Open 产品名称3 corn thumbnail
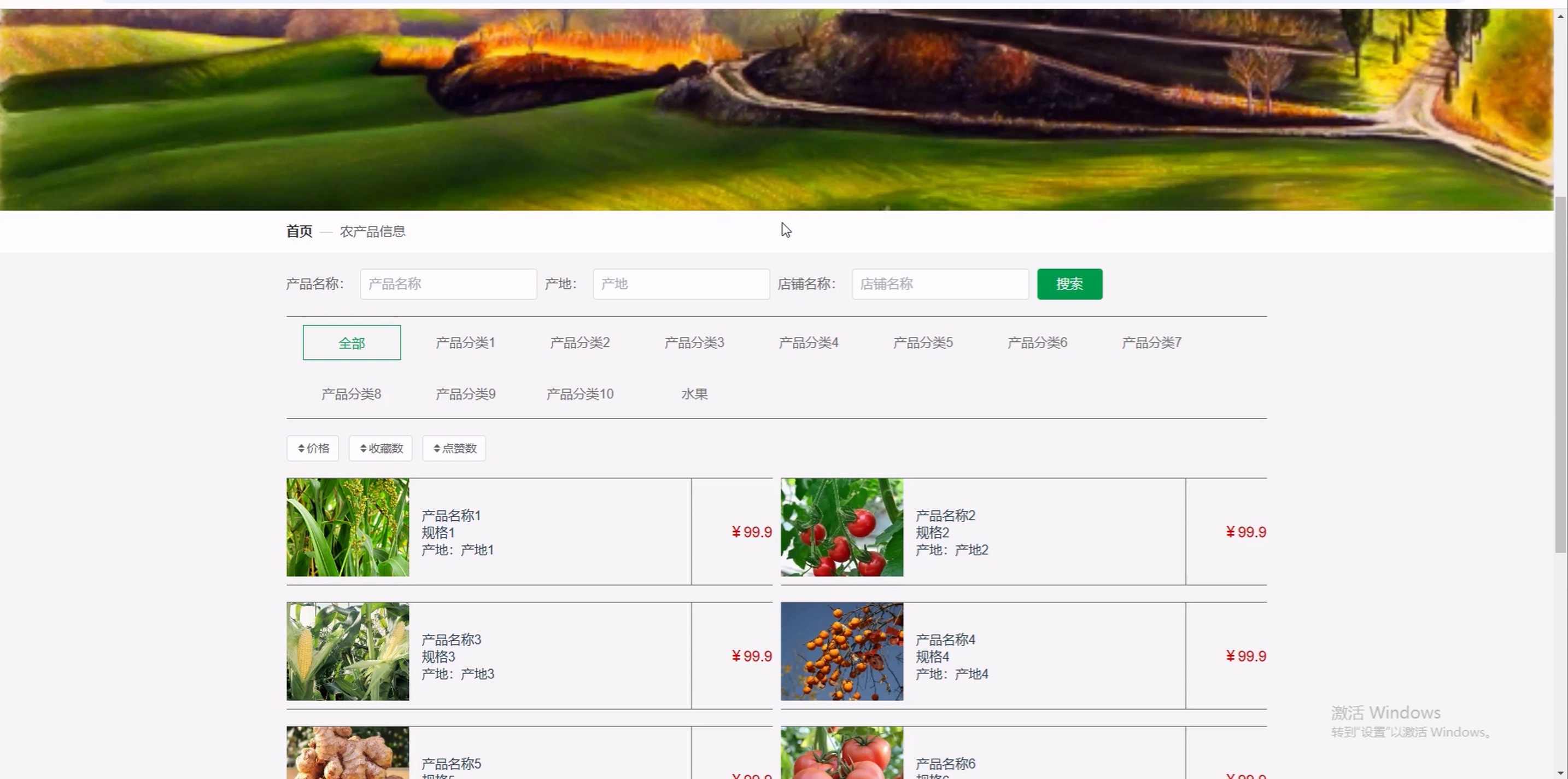 348,651
